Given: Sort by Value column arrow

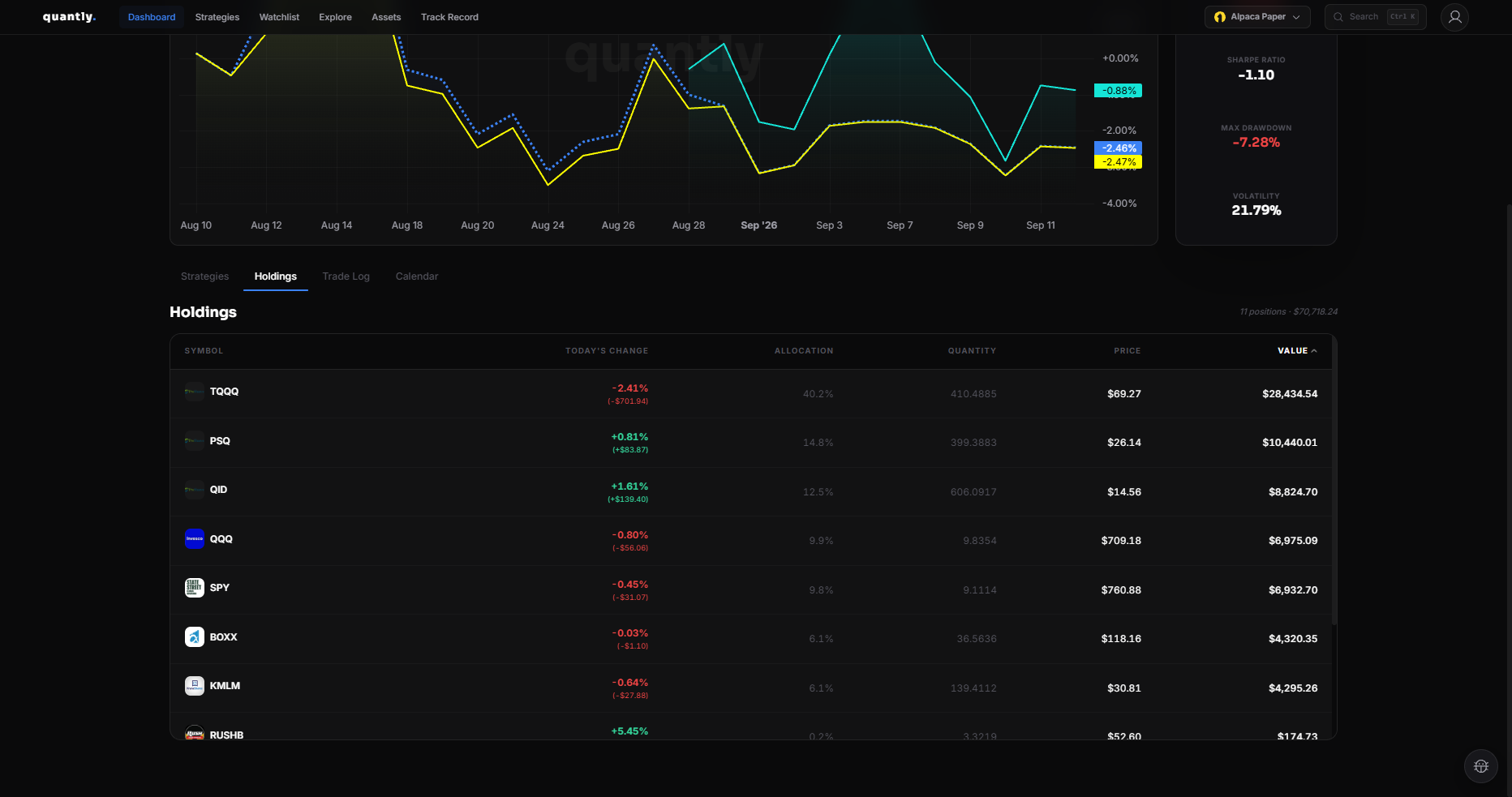Looking at the screenshot, I should pyautogui.click(x=1314, y=351).
